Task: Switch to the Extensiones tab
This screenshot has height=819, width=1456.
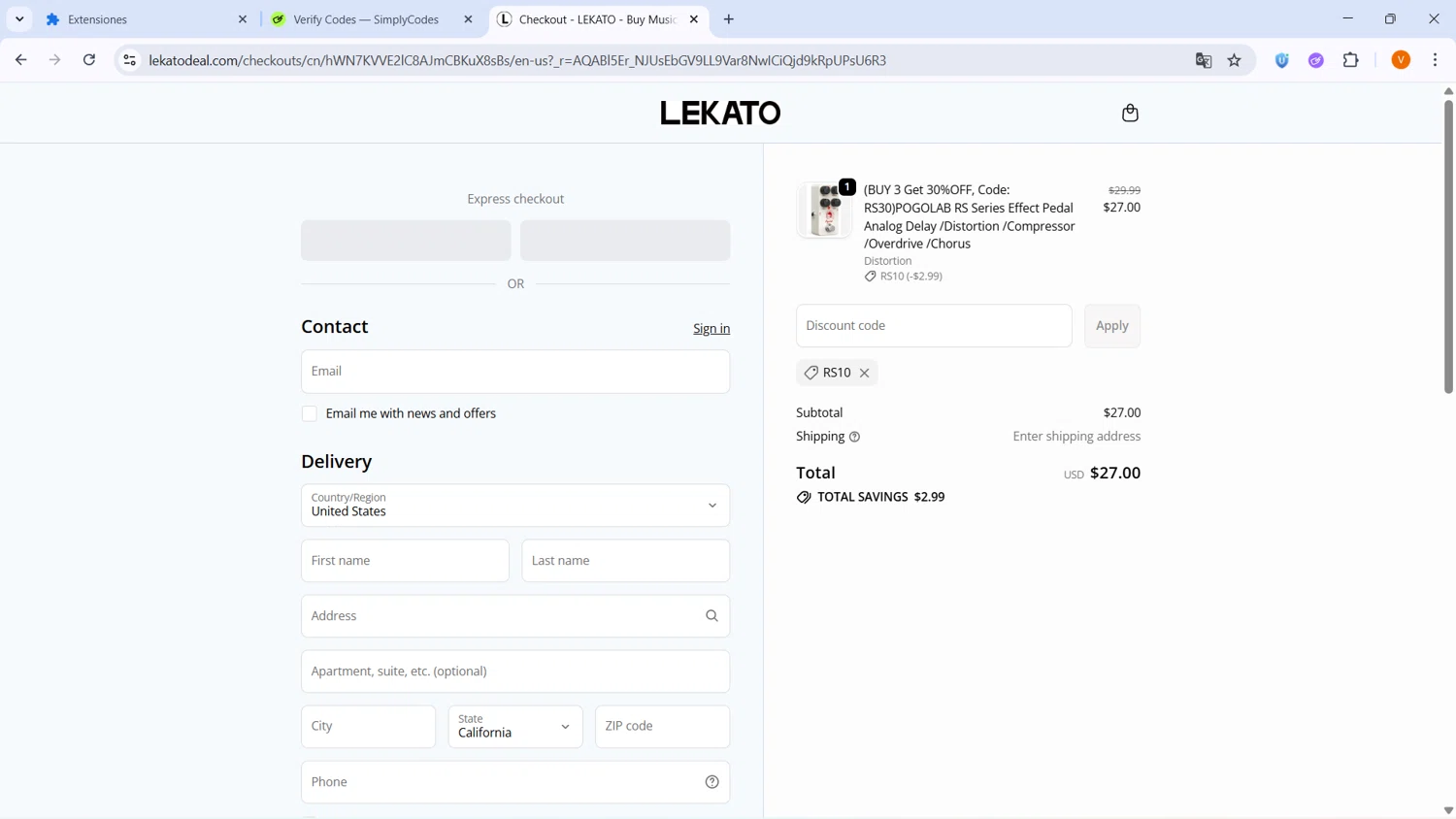Action: (146, 19)
